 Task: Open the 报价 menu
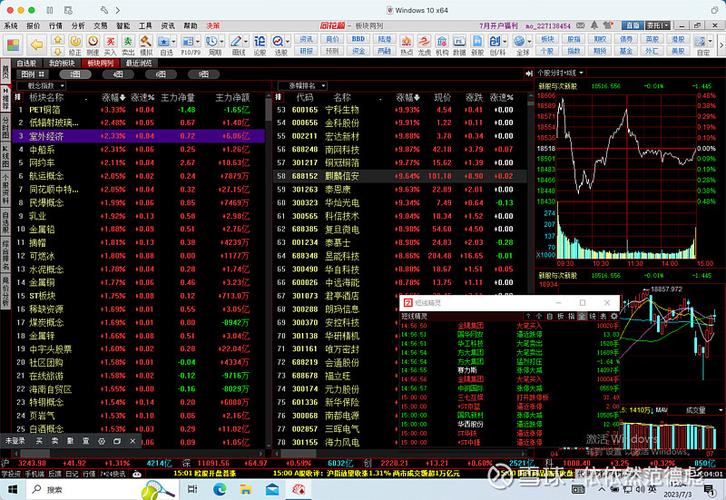click(33, 26)
